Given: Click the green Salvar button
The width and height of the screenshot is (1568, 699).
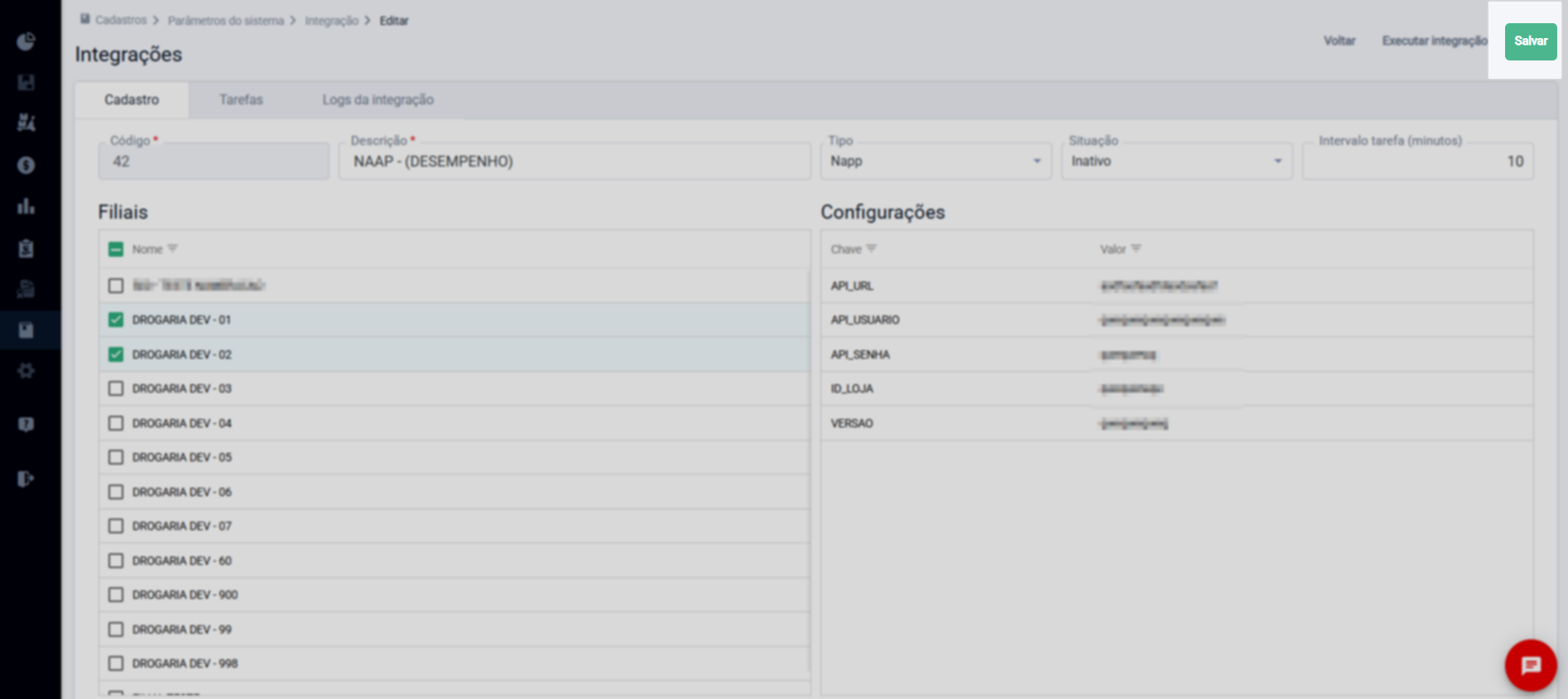Looking at the screenshot, I should click(x=1530, y=41).
